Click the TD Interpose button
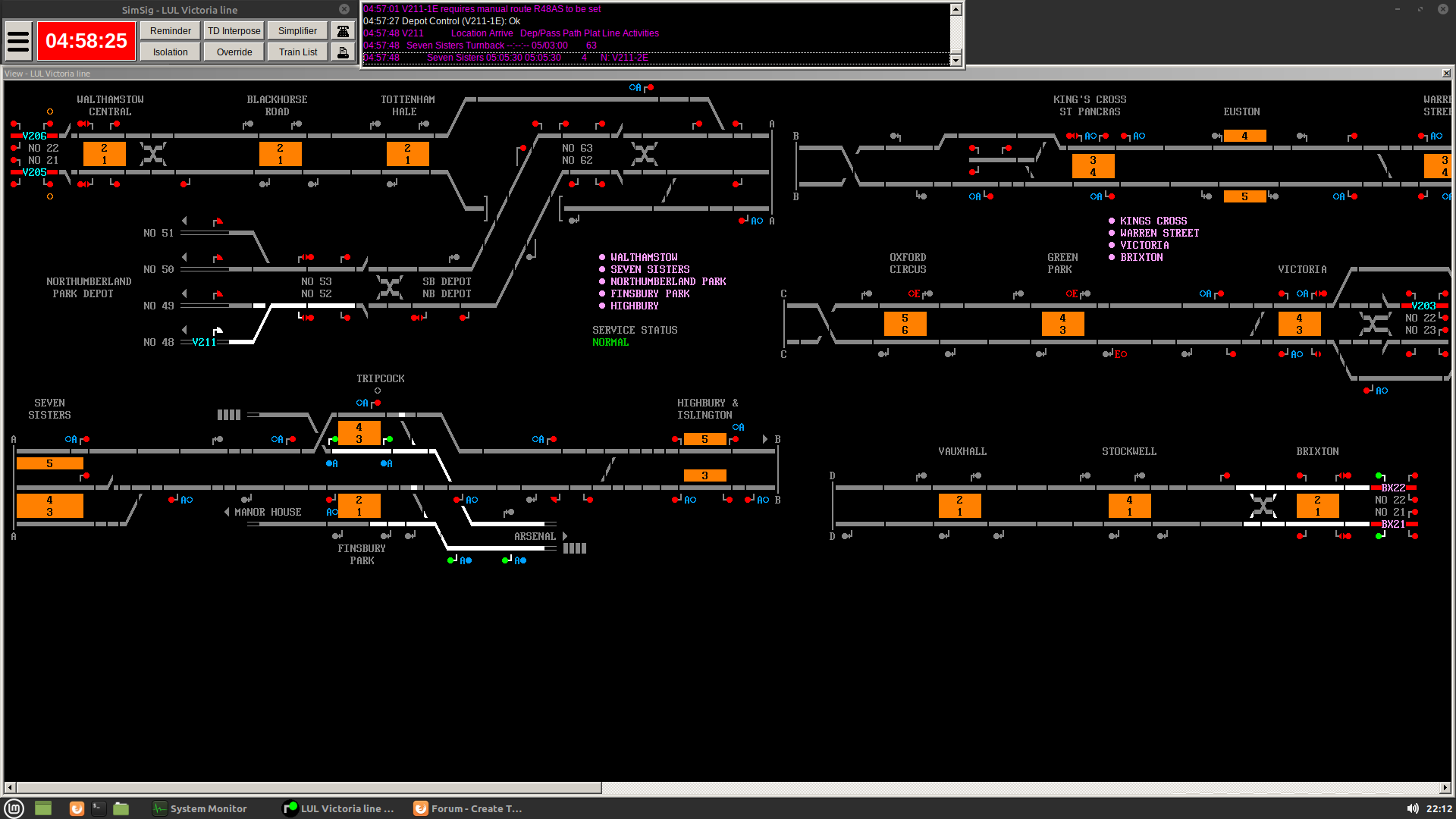Screen dimensions: 1456x819 point(234,31)
